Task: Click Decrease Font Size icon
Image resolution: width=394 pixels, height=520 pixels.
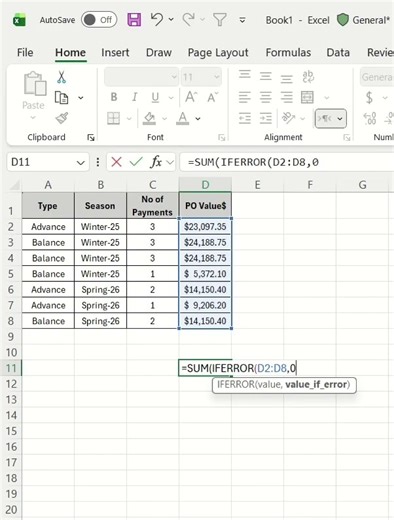Action: tap(213, 97)
